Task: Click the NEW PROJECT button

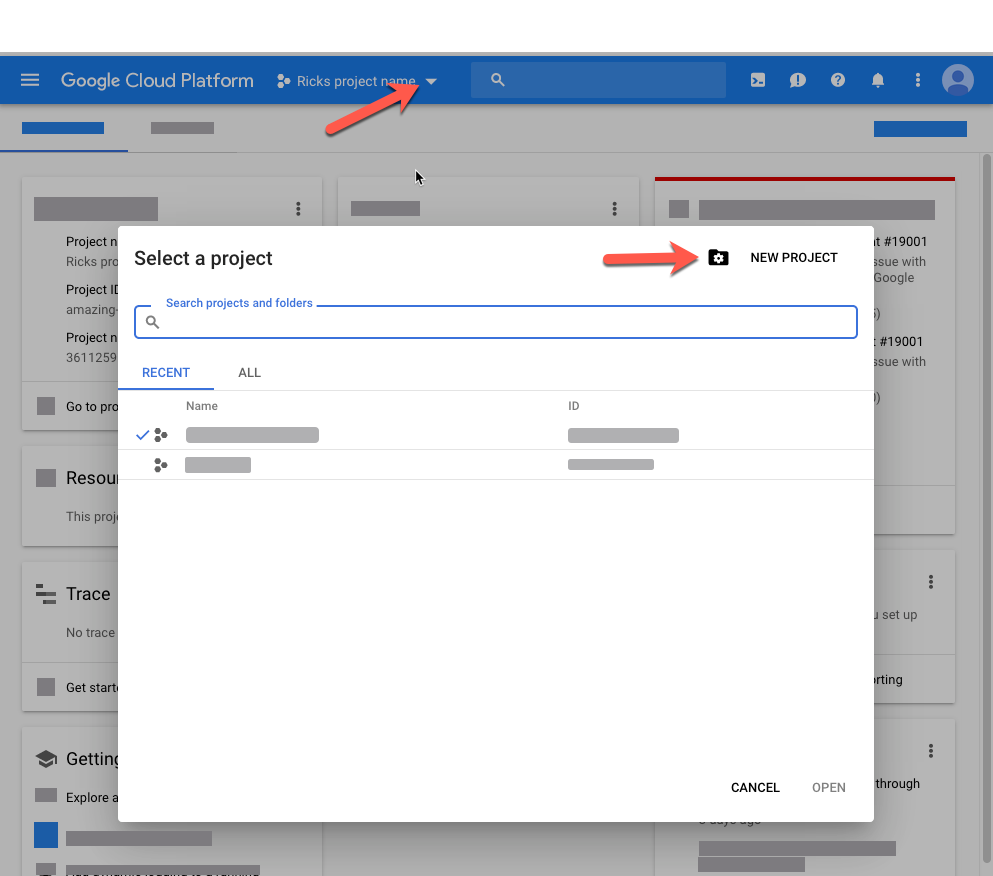Action: (x=794, y=258)
